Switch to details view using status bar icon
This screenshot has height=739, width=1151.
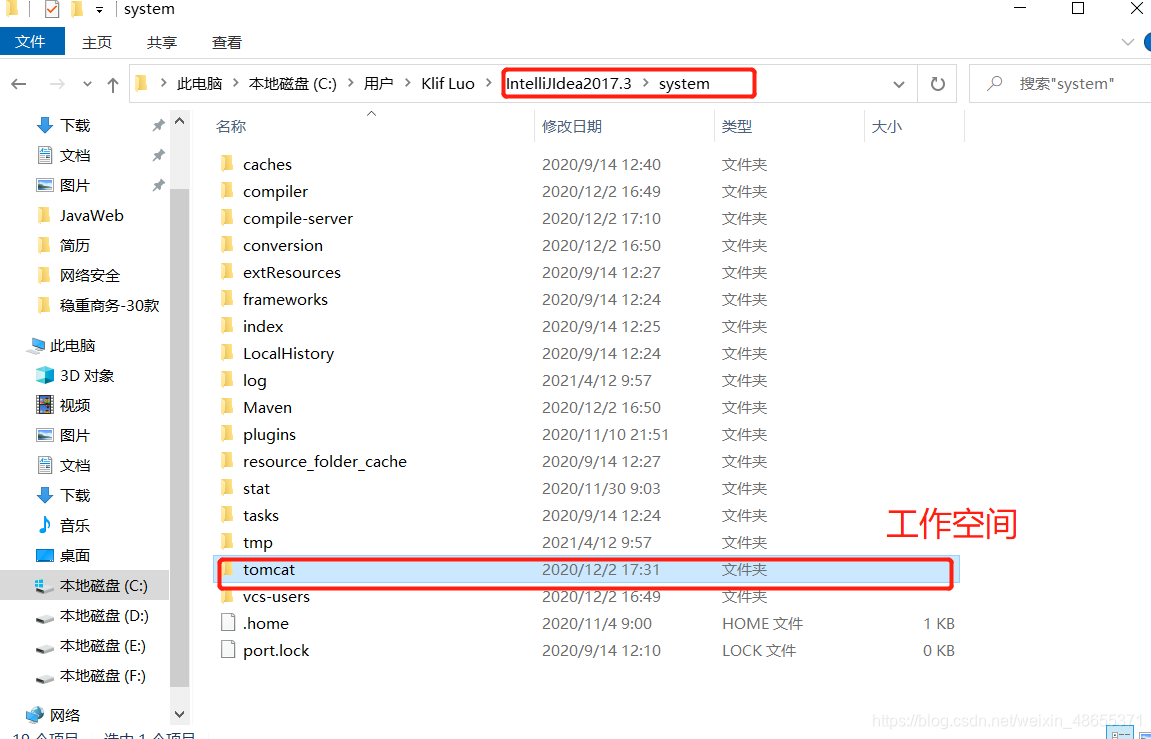click(1118, 733)
